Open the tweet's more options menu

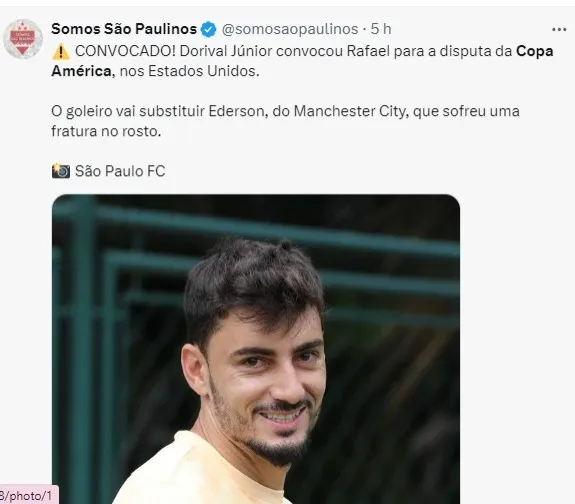(x=559, y=30)
